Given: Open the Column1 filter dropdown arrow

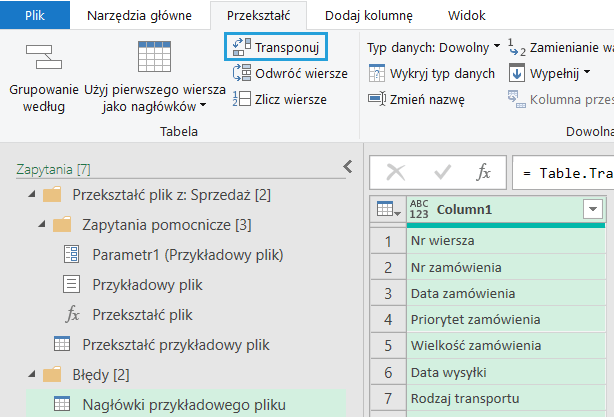Looking at the screenshot, I should 593,209.
